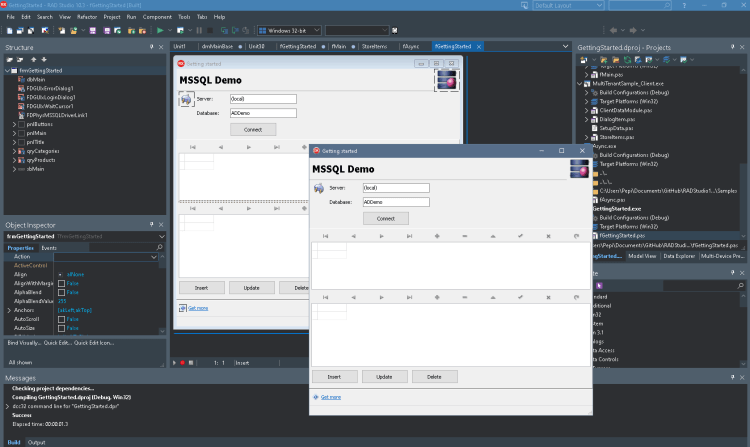The height and width of the screenshot is (447, 750).
Task: Expand ClientDataModule.pas in Projects tree
Action: (586, 110)
